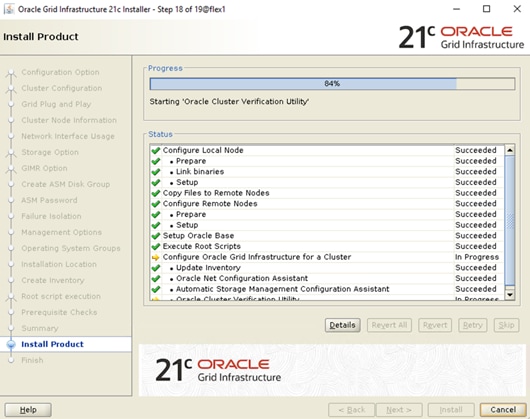Click 'Setup Oracle Base' row text
Screen dimensions: 530x419
pos(198,236)
